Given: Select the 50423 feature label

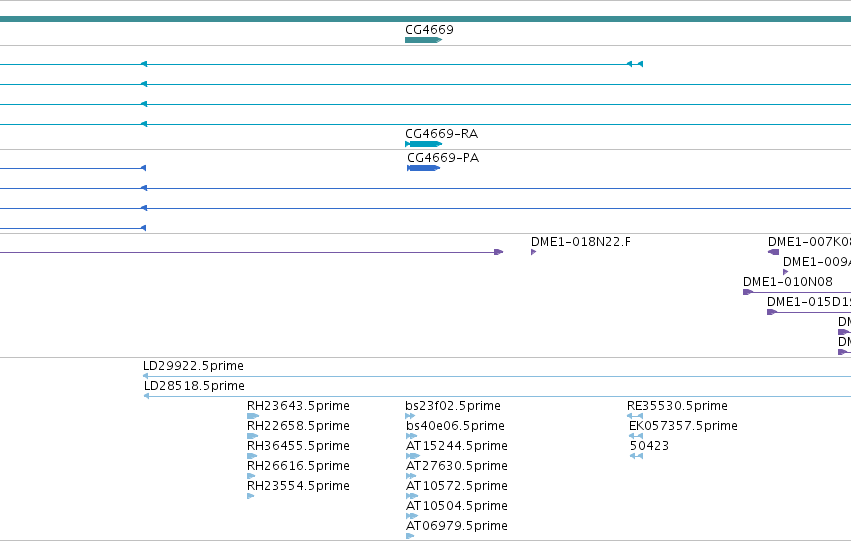Looking at the screenshot, I should click(650, 446).
